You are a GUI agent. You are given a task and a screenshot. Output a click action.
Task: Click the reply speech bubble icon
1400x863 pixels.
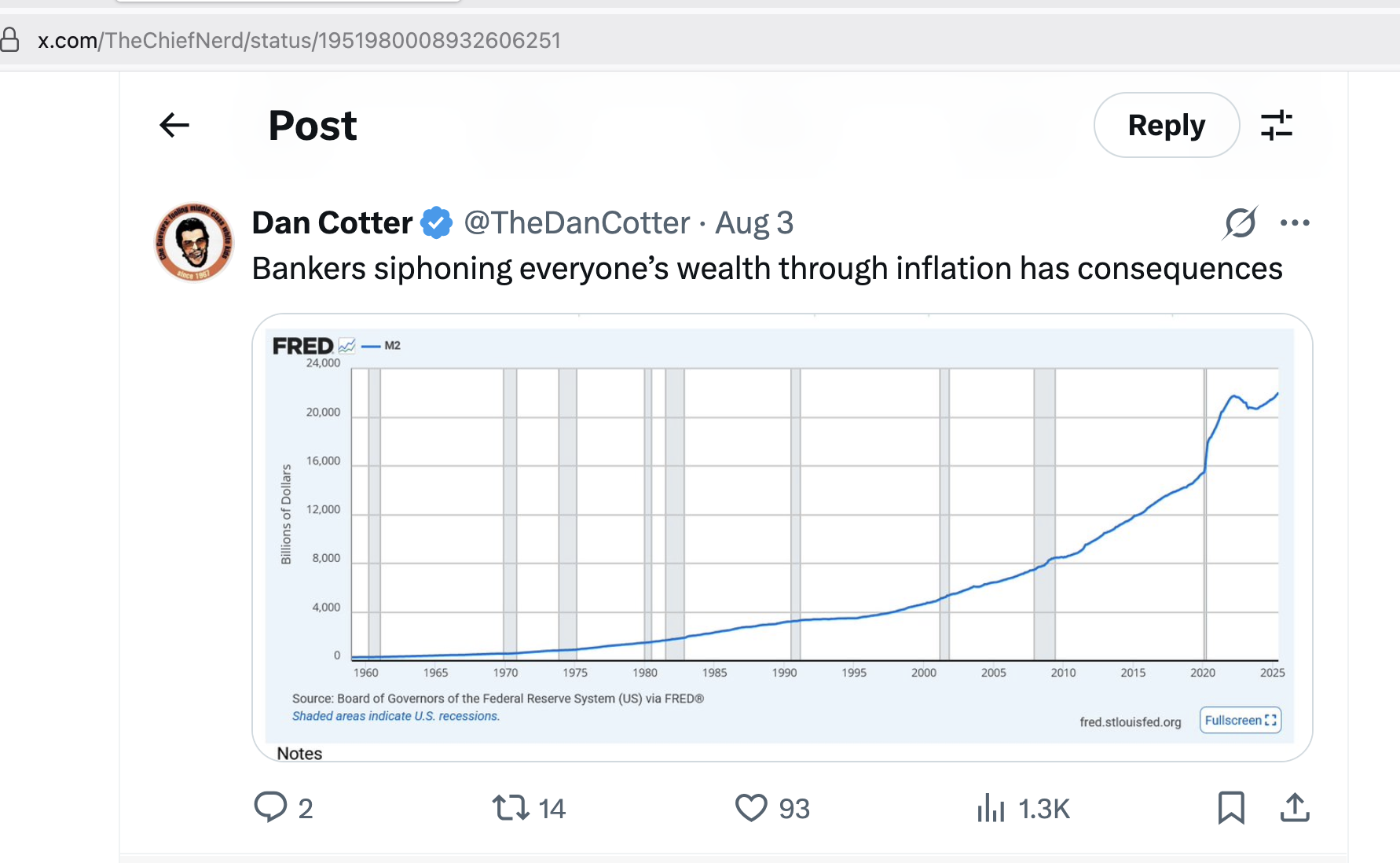coord(271,807)
